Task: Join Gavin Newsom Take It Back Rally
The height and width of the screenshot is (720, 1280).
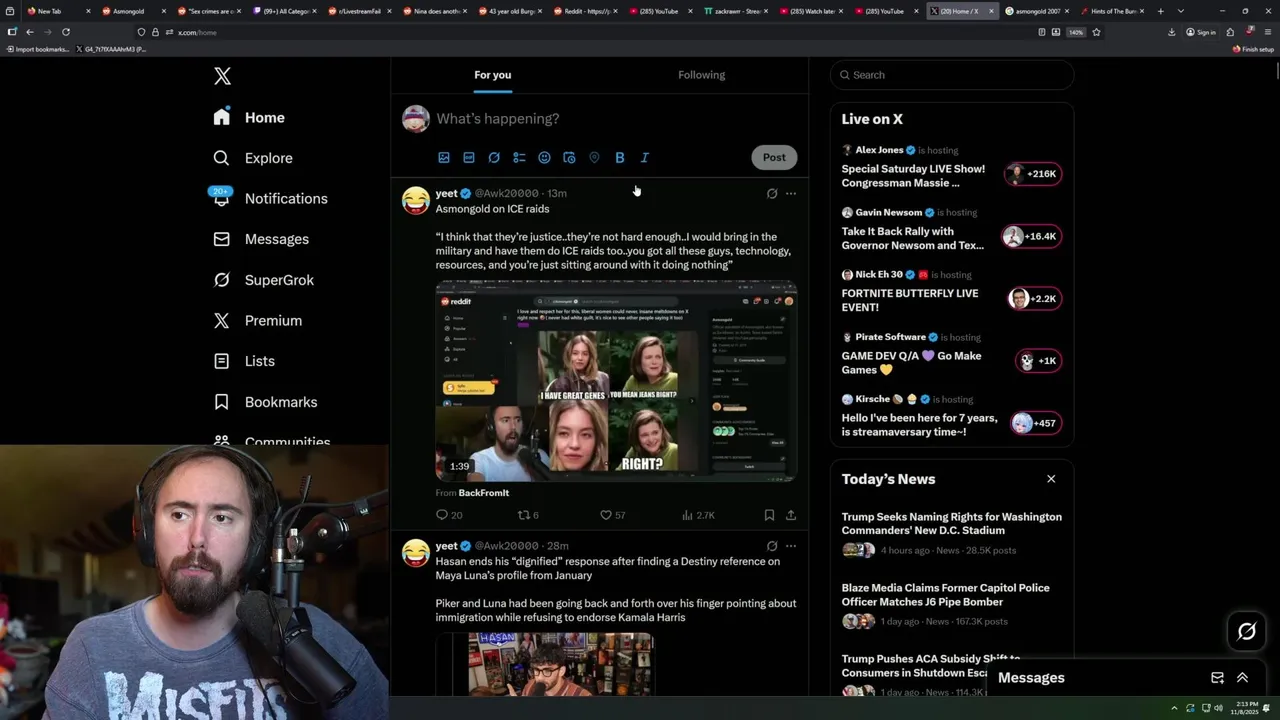Action: pyautogui.click(x=952, y=229)
